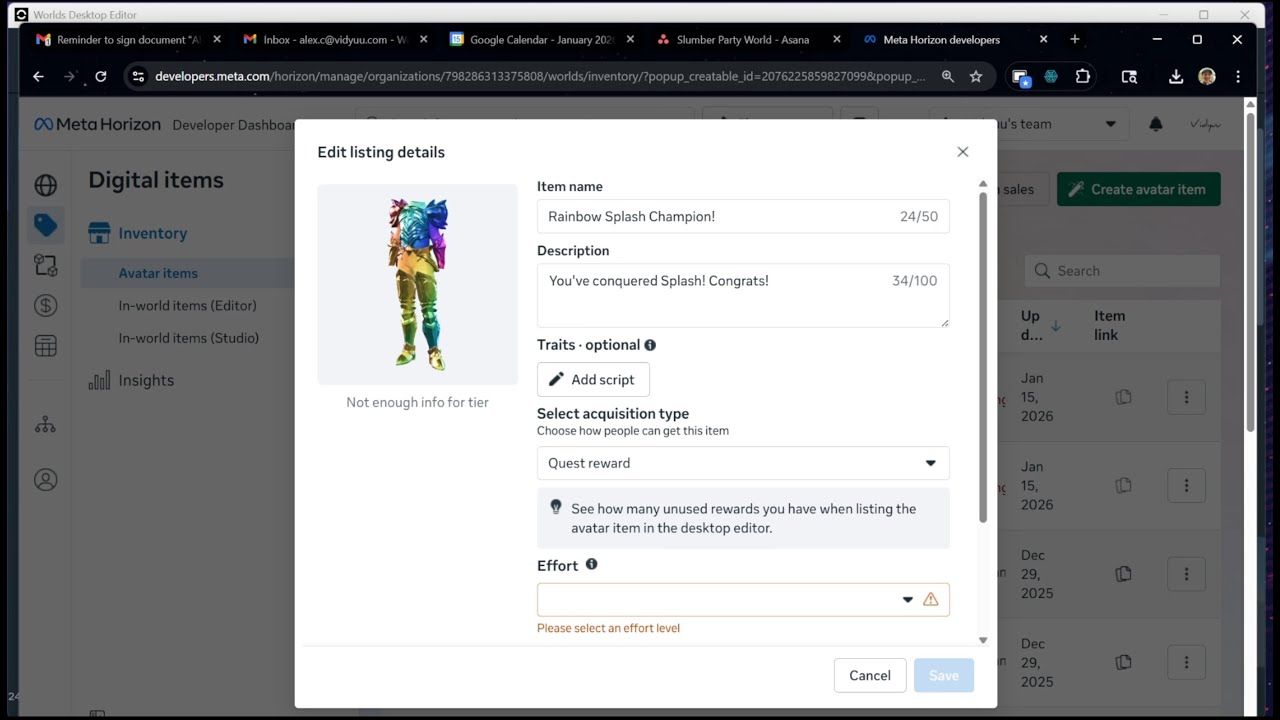Close the Edit listing details dialog
Viewport: 1280px width, 720px height.
point(962,152)
